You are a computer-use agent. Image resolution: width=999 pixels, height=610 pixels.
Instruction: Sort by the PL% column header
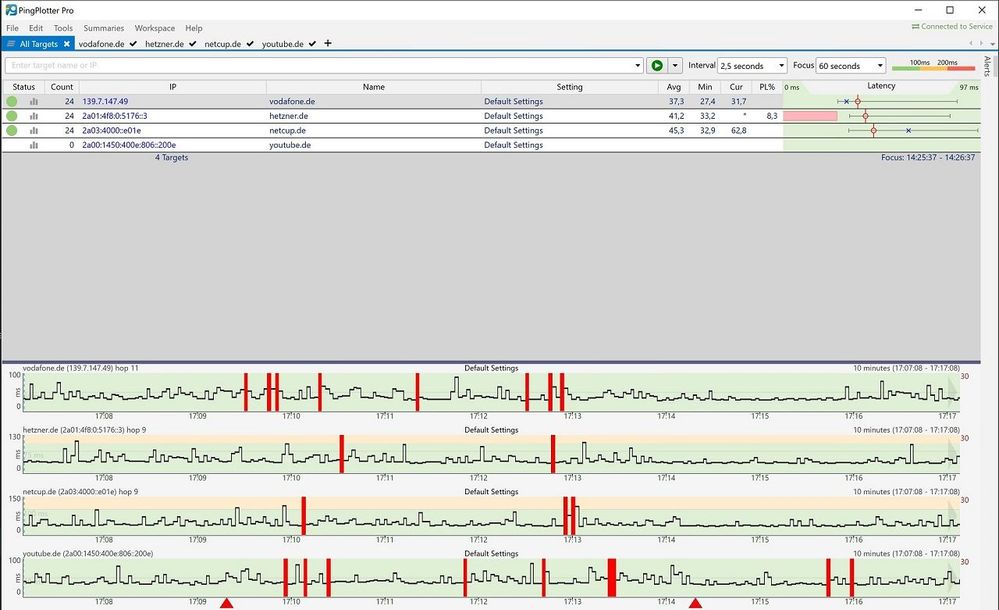(x=767, y=87)
